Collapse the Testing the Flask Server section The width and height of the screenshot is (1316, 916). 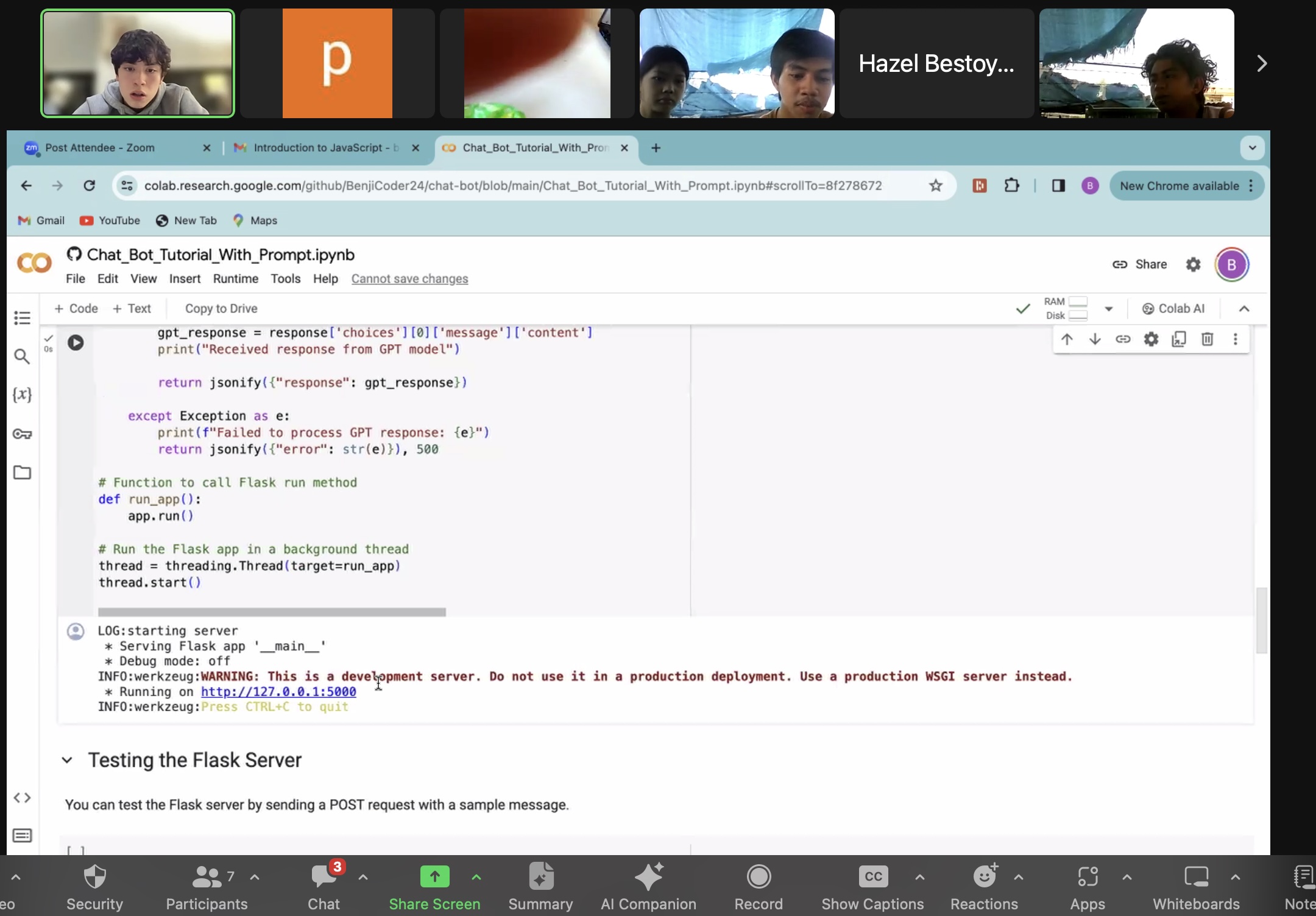67,760
